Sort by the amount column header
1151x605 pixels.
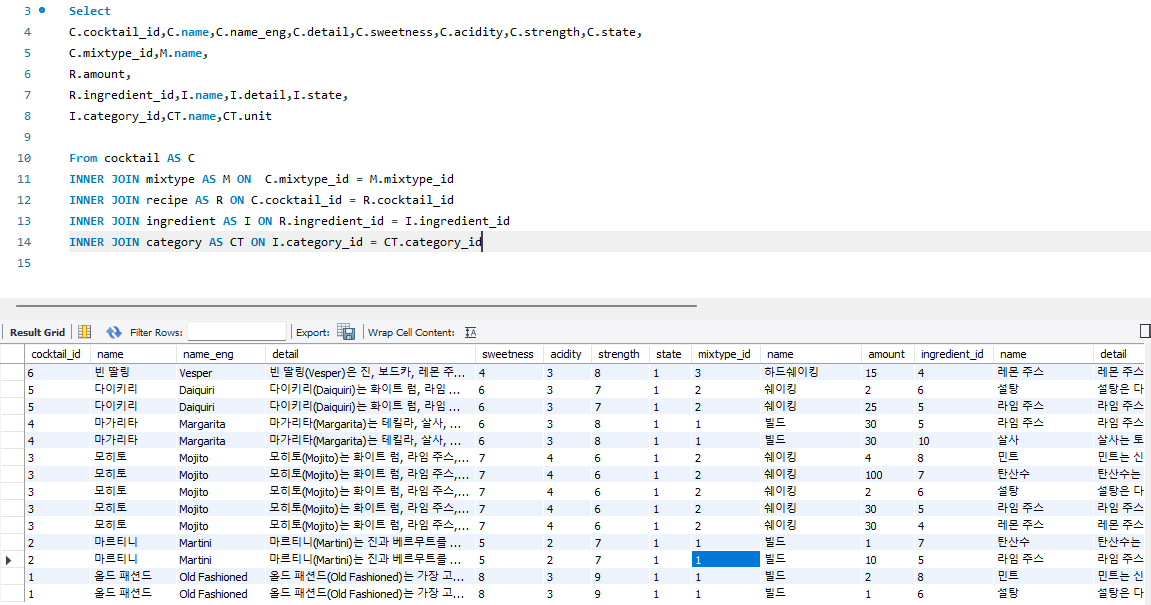pos(887,354)
